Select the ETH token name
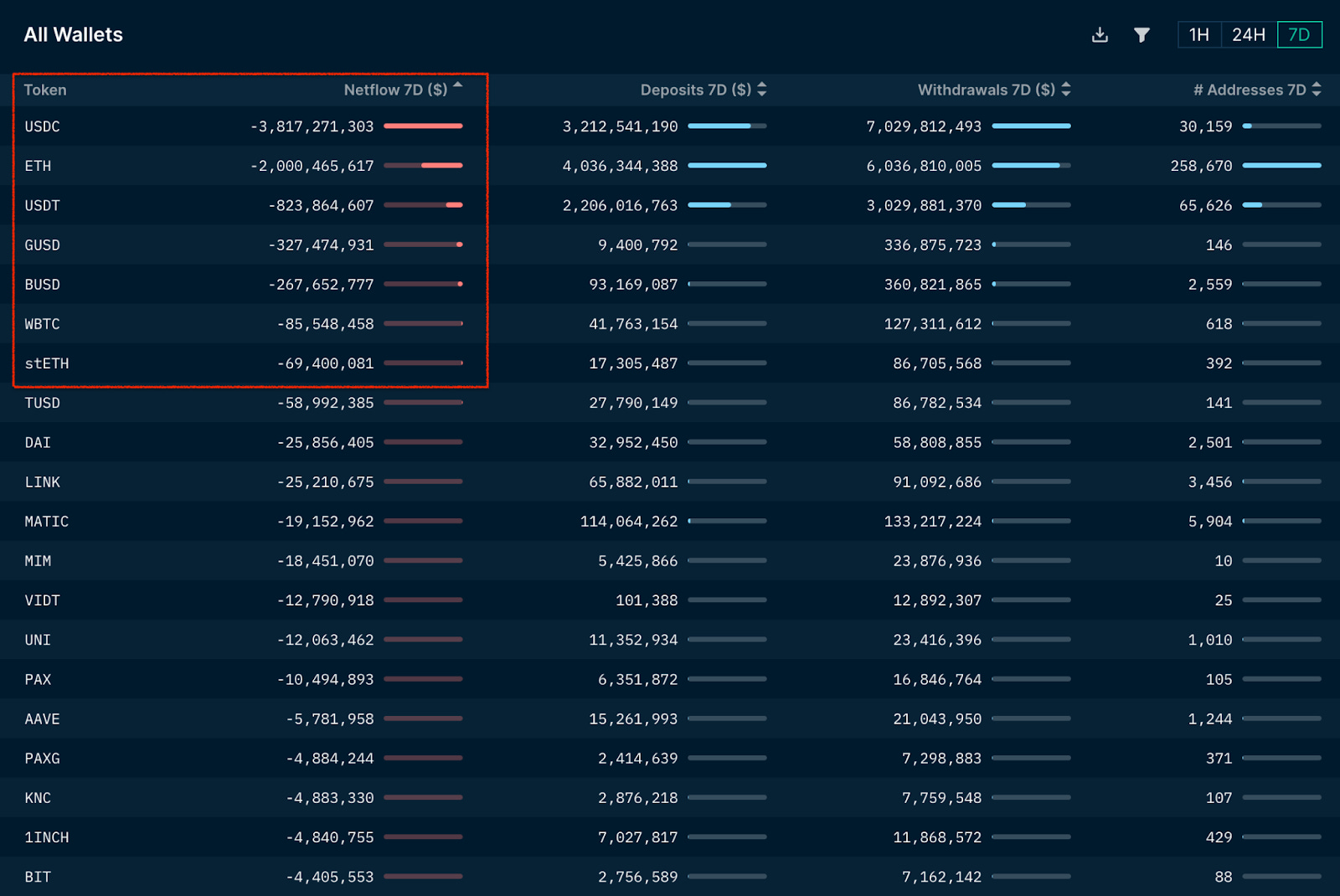 38,166
